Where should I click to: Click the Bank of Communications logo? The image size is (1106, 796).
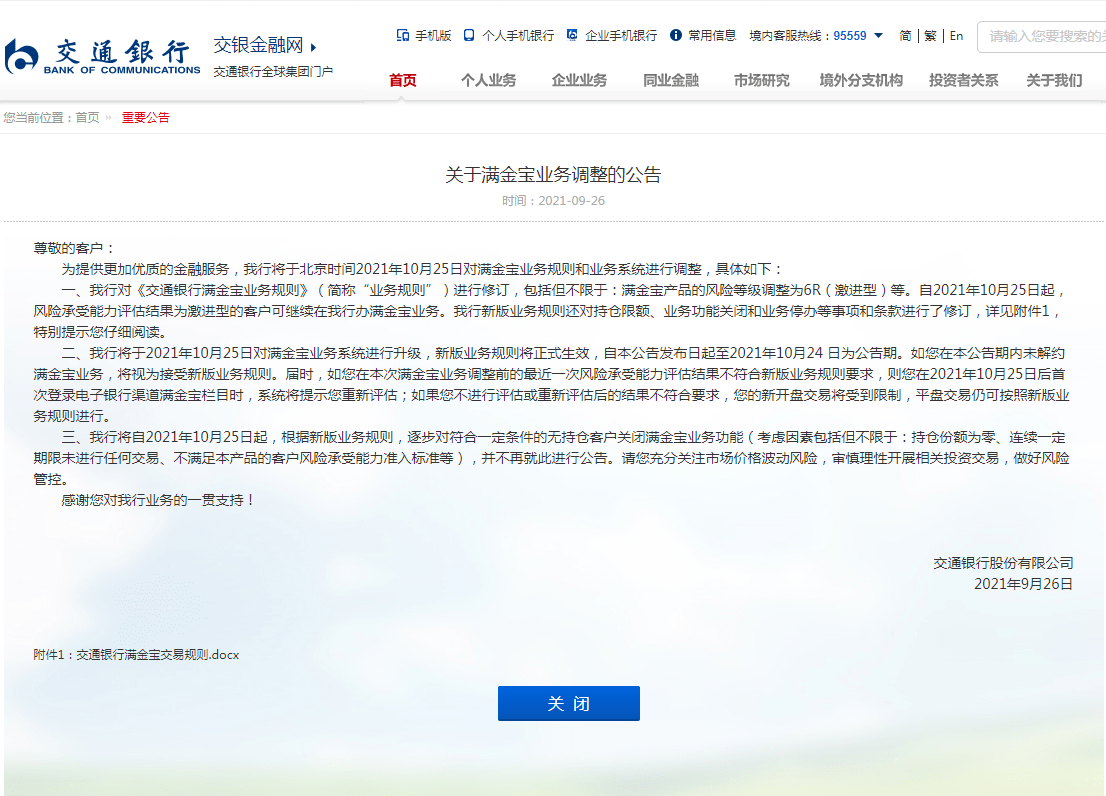coord(102,56)
